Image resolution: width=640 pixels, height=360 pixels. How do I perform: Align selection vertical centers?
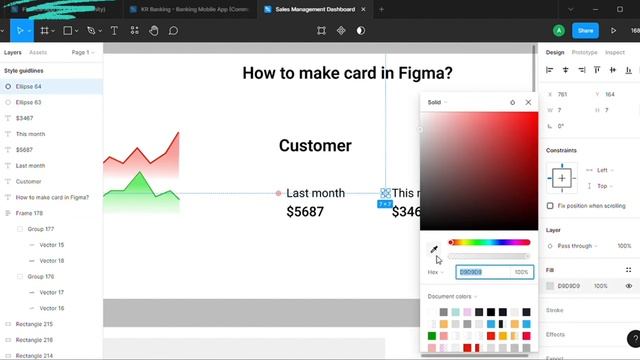coord(613,70)
